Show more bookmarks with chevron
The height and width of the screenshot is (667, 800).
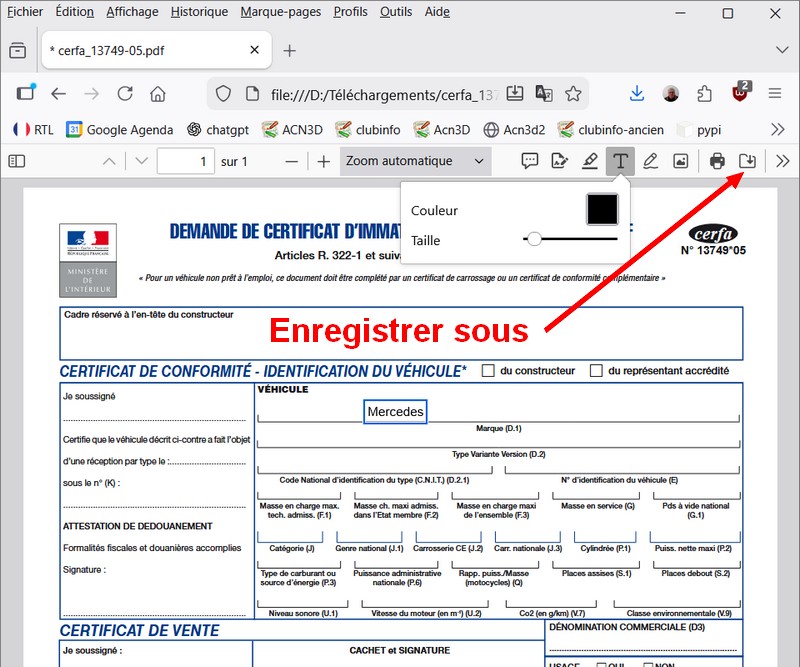coord(777,129)
